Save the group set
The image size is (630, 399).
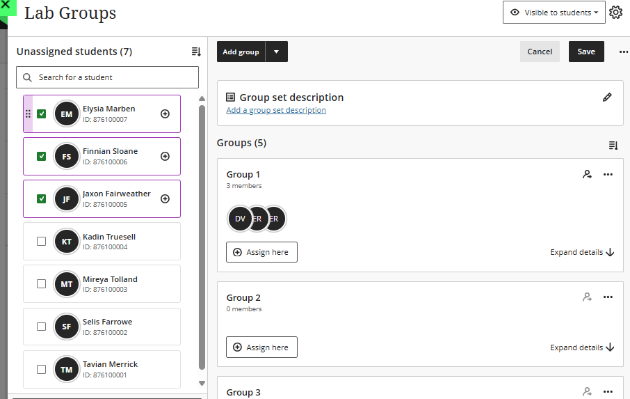[586, 51]
